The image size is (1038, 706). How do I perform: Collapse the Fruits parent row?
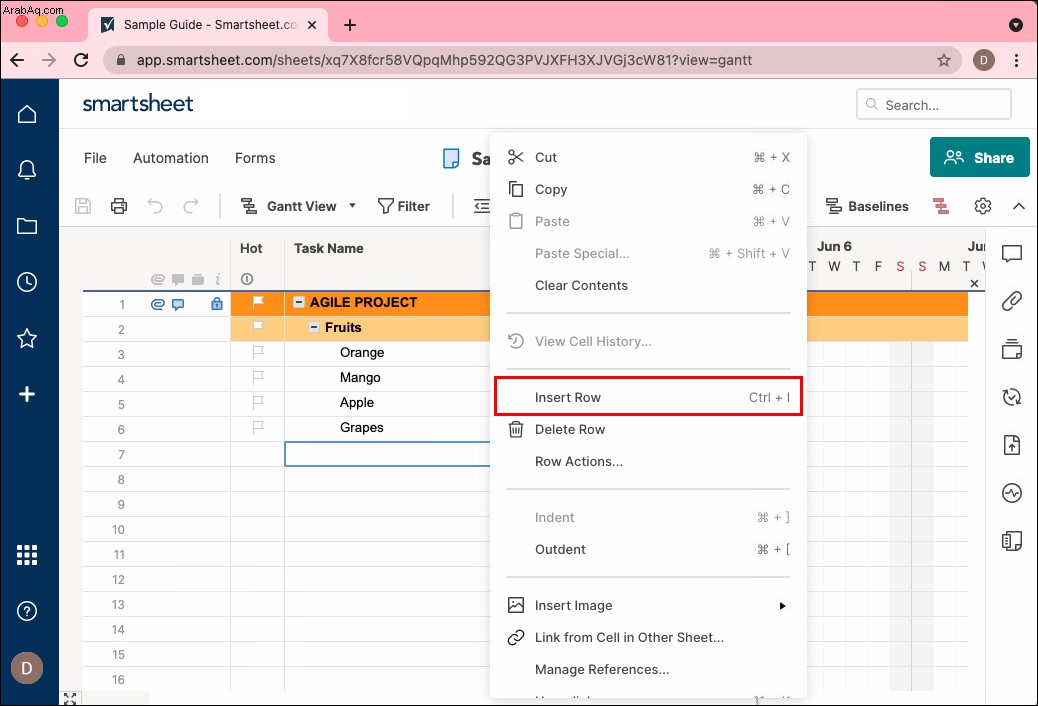[314, 327]
